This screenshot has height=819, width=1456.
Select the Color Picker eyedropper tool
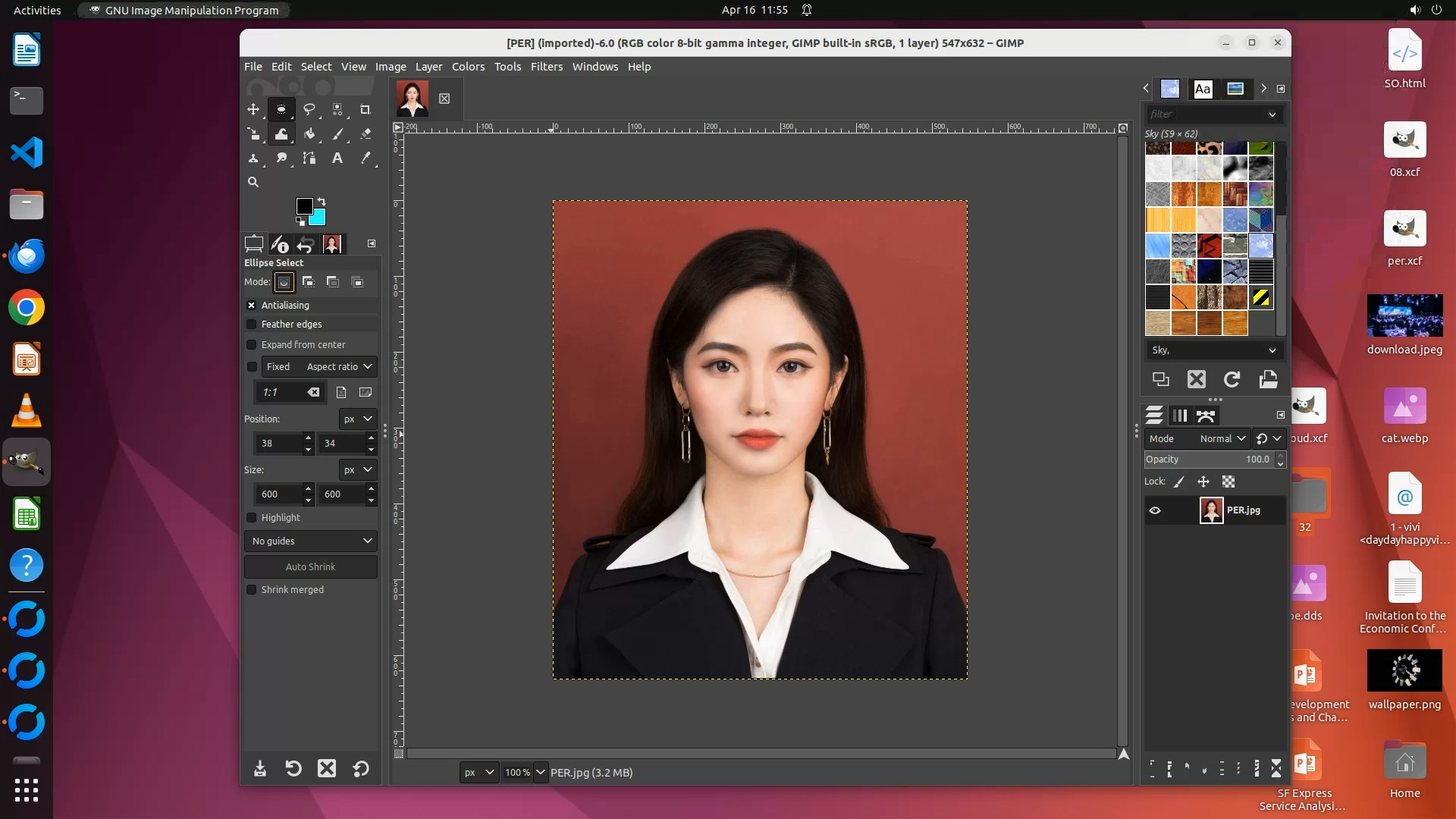[x=366, y=158]
